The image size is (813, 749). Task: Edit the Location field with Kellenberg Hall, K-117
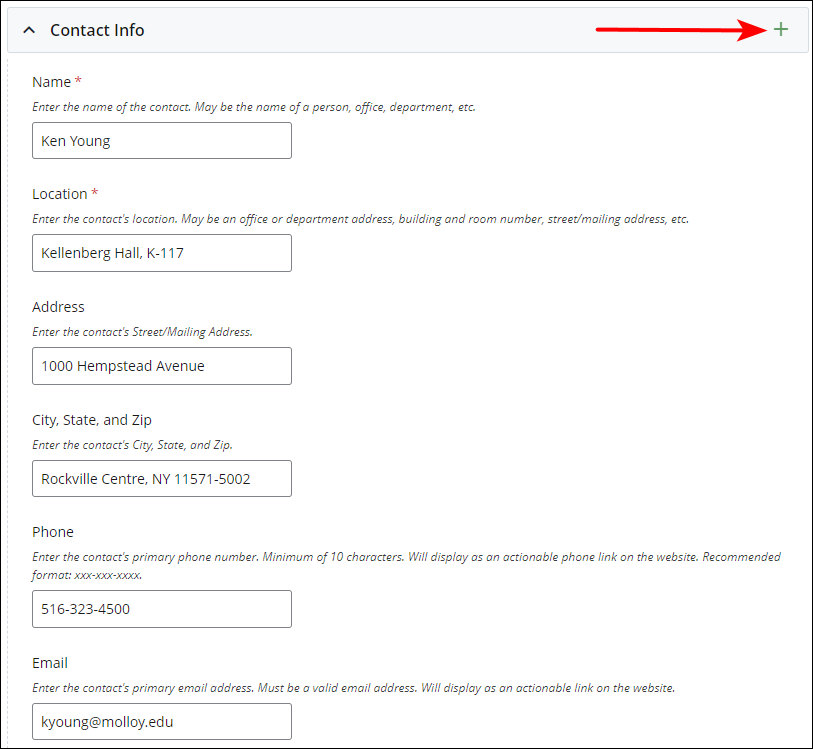click(162, 253)
